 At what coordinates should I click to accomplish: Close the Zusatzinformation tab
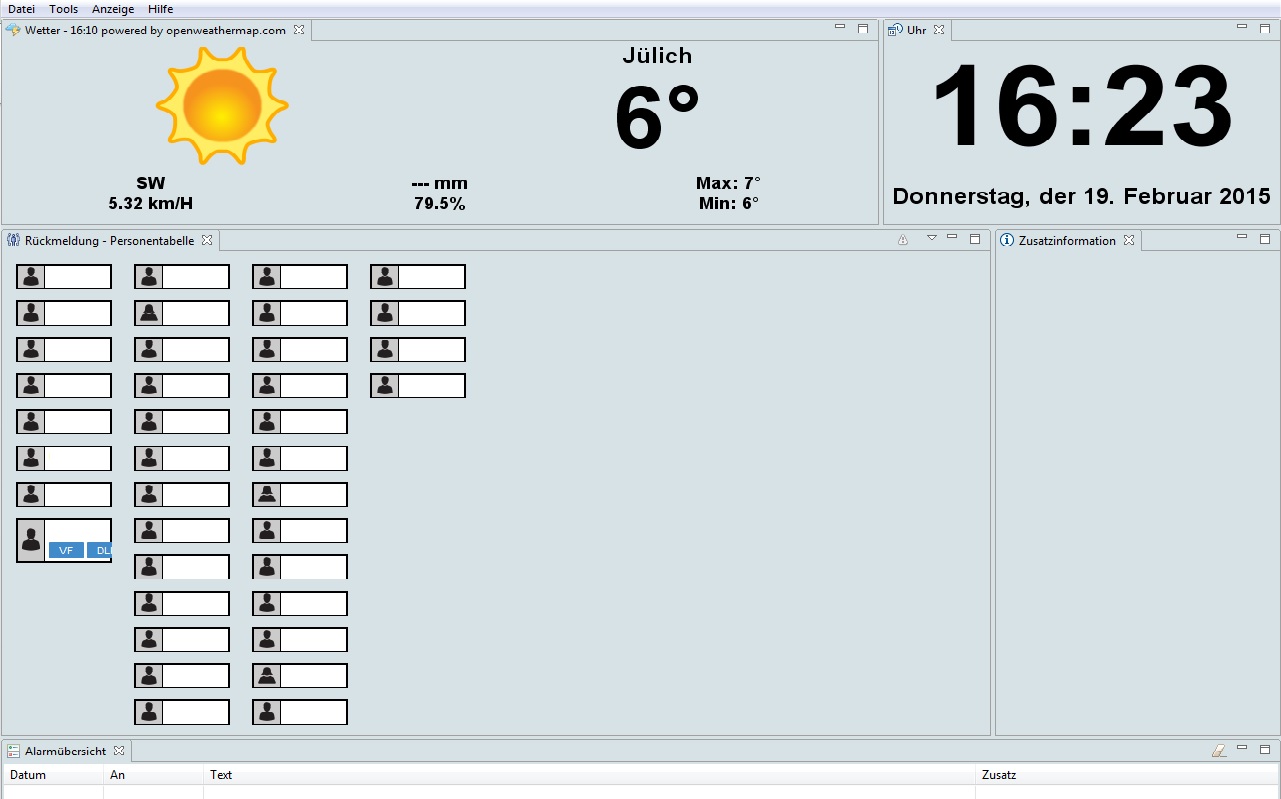point(1128,240)
